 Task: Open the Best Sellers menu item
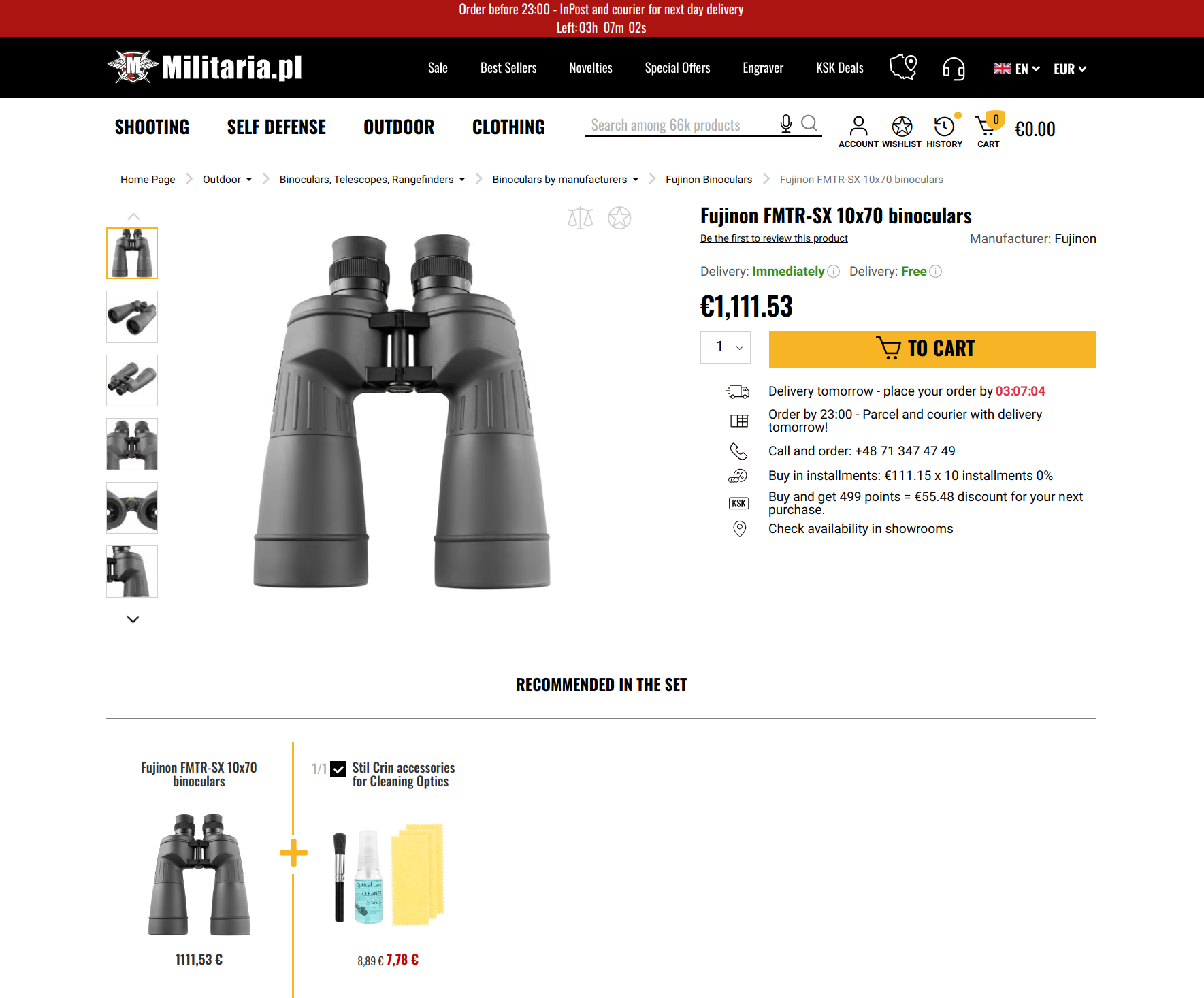pyautogui.click(x=508, y=68)
